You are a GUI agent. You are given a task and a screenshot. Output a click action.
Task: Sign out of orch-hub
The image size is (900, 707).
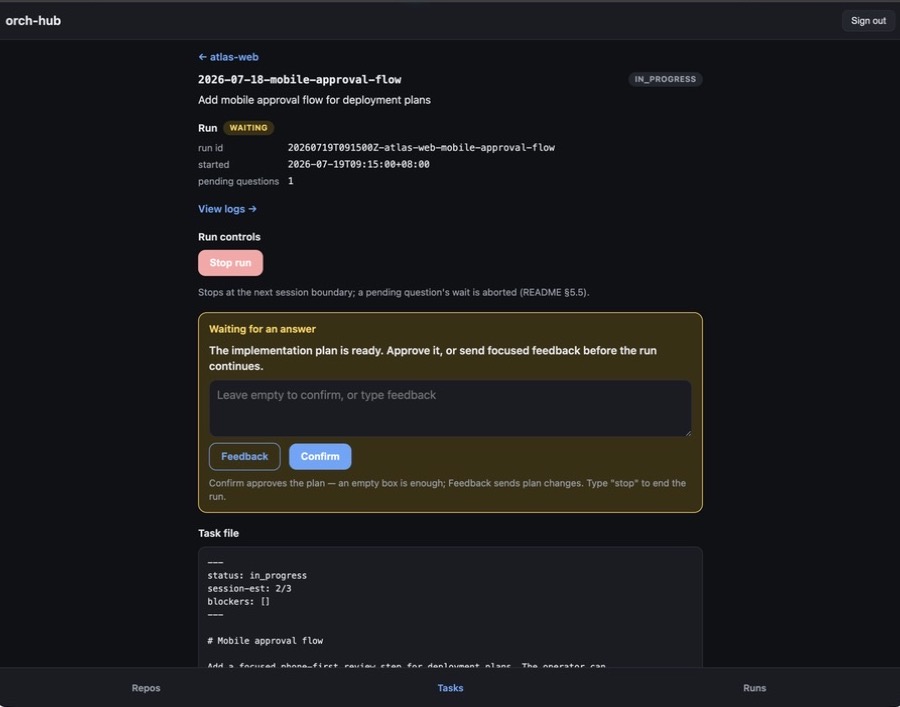[x=868, y=21]
